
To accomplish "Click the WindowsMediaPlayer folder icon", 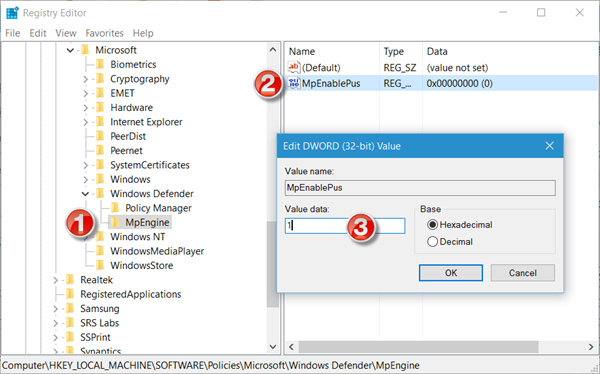I will coord(100,251).
